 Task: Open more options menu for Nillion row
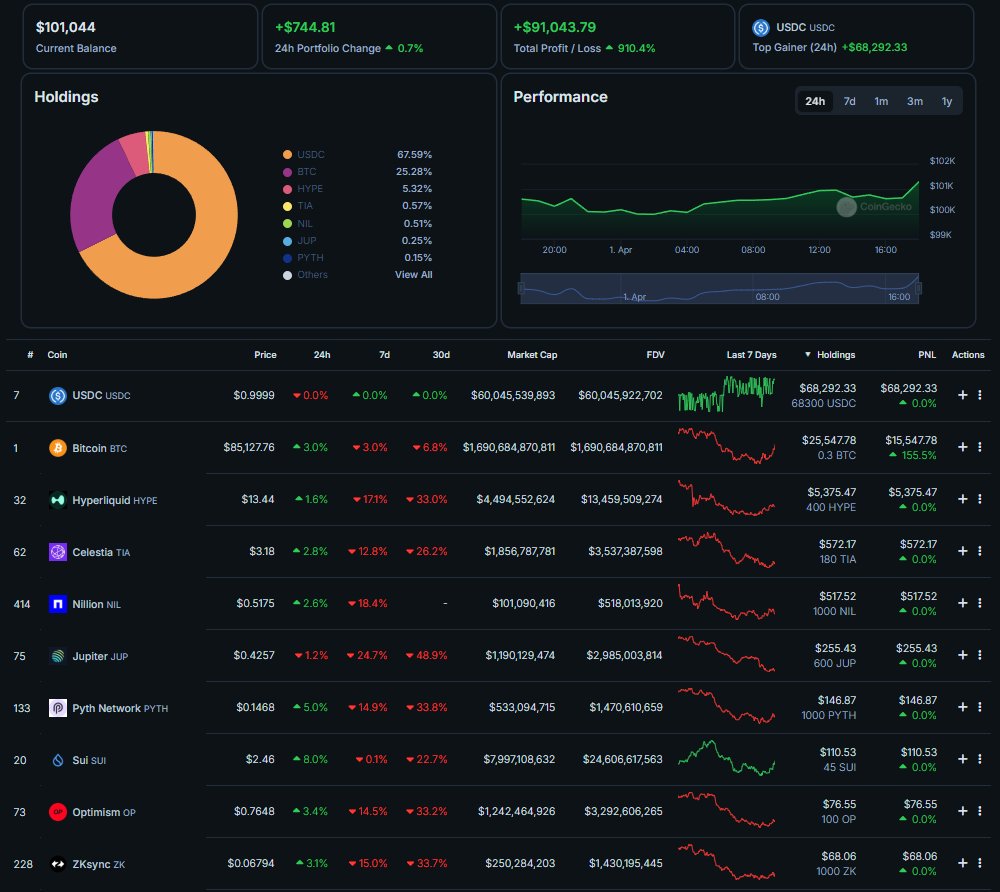980,603
